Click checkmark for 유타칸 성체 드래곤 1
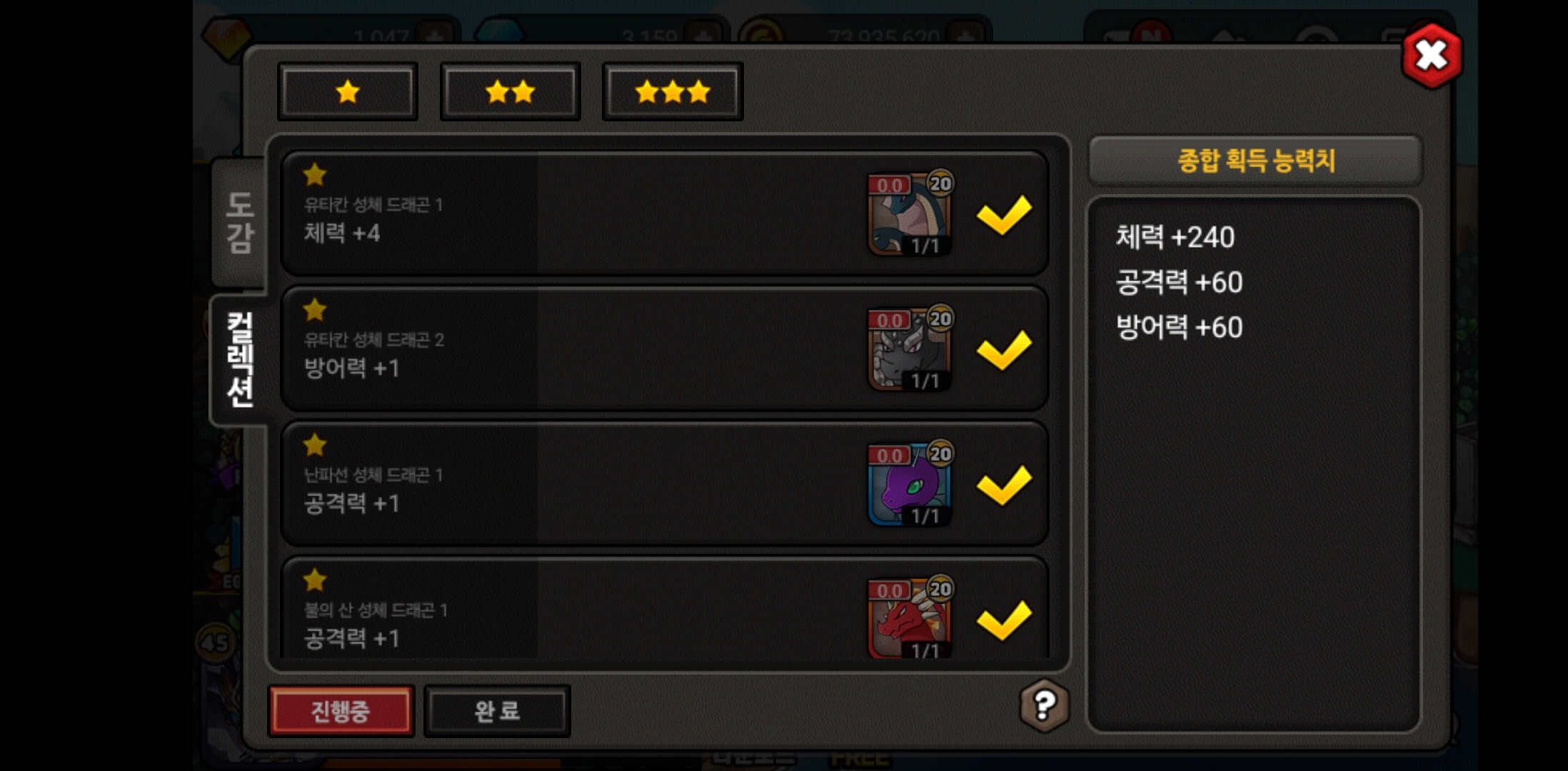 click(x=1004, y=214)
